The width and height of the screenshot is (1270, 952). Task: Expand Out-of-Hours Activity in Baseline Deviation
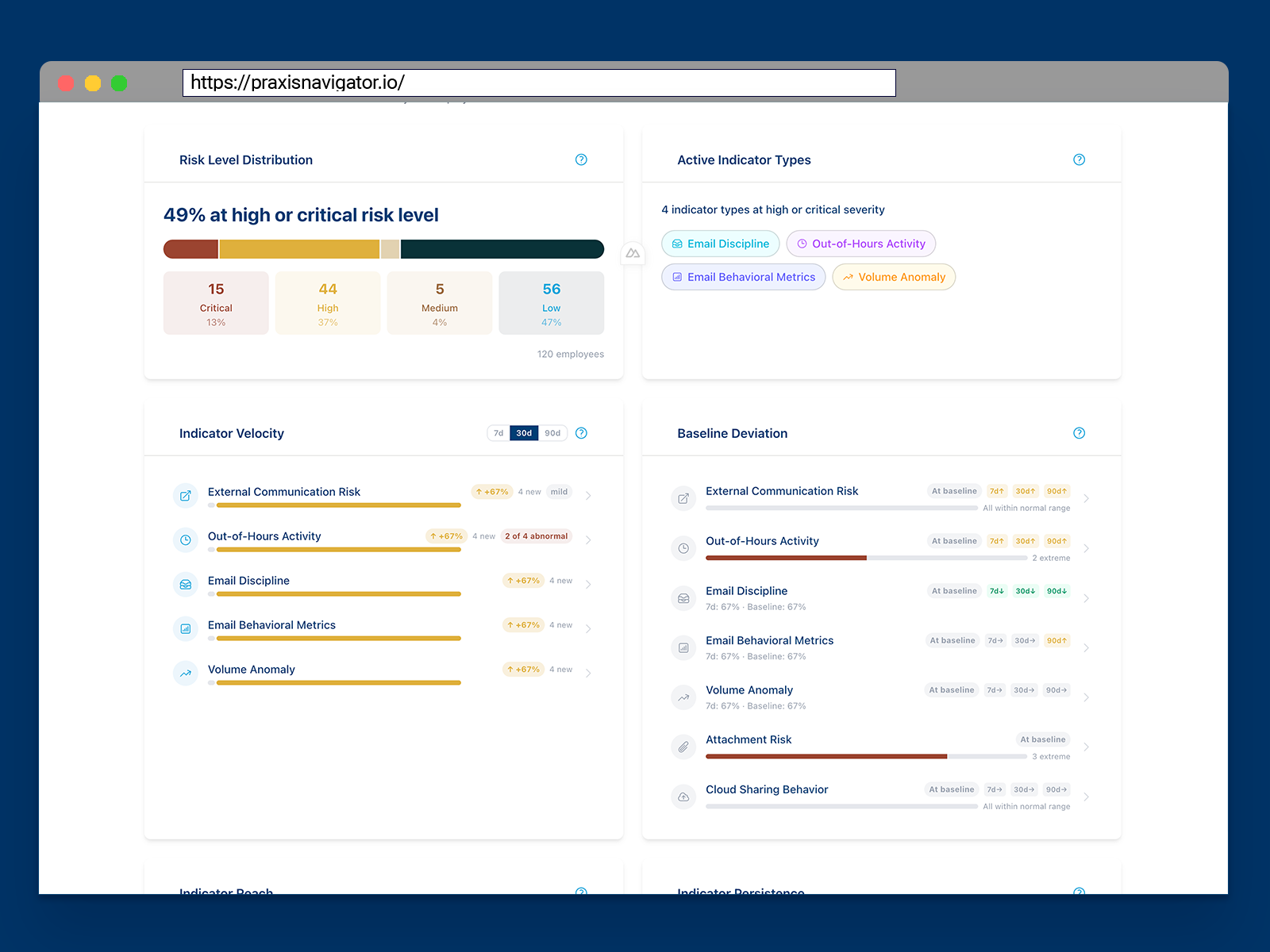1087,547
